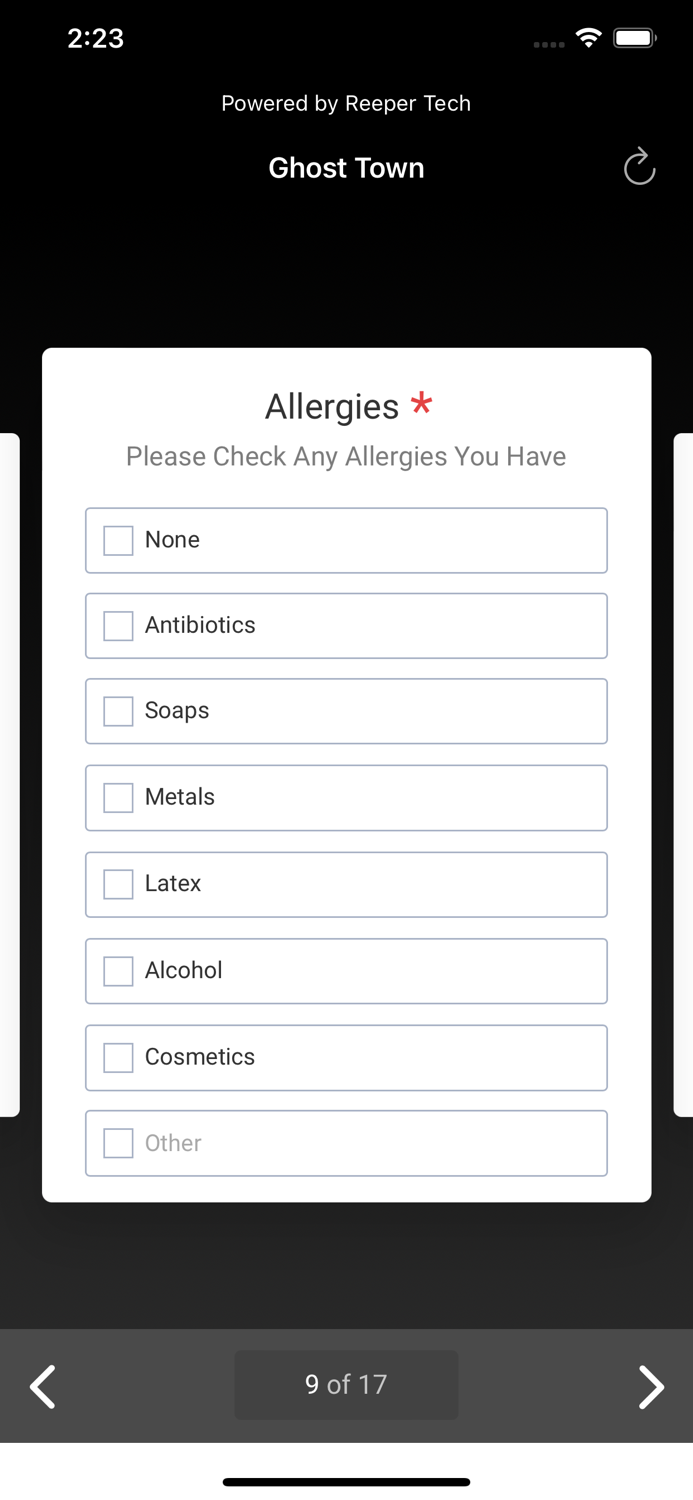
Task: Check the None allergy checkbox
Action: [118, 541]
